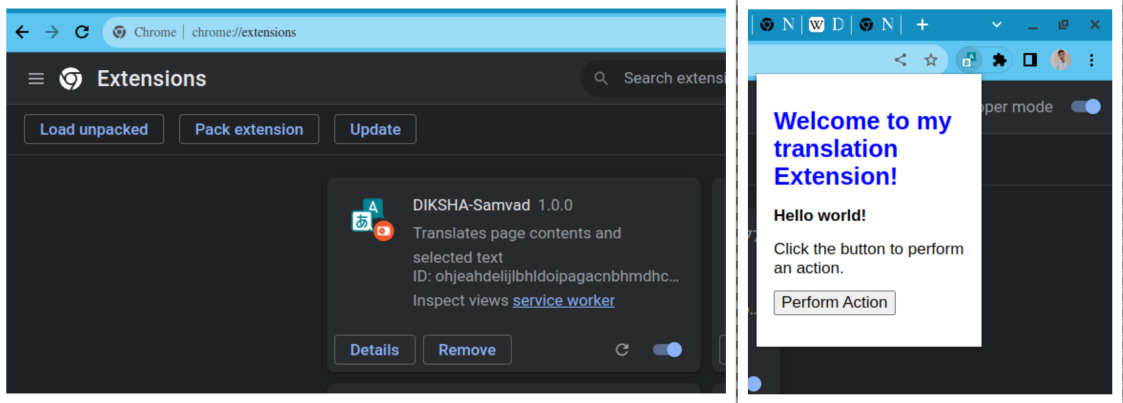Reload the page with the refresh icon
The width and height of the screenshot is (1123, 403).
[x=82, y=32]
